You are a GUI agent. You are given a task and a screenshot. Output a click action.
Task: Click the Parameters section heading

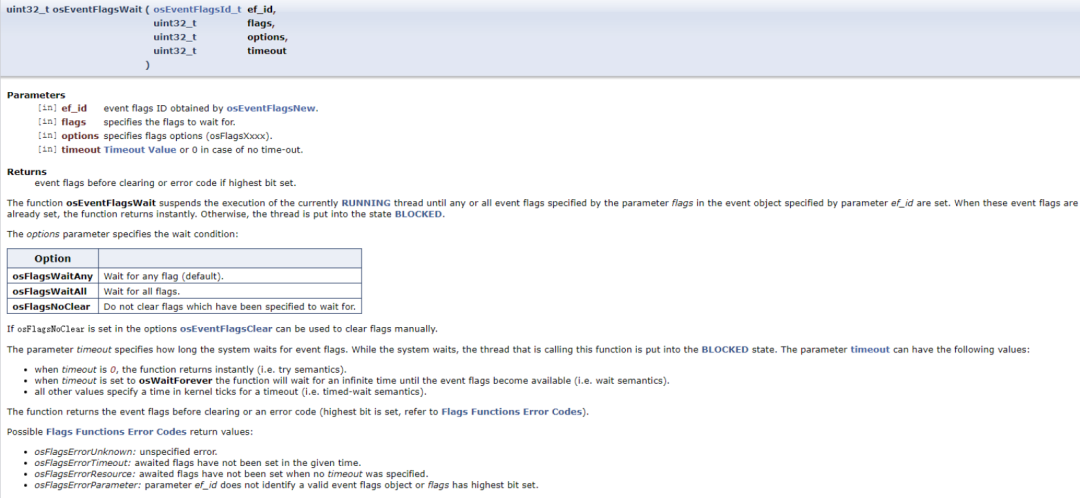tap(36, 95)
